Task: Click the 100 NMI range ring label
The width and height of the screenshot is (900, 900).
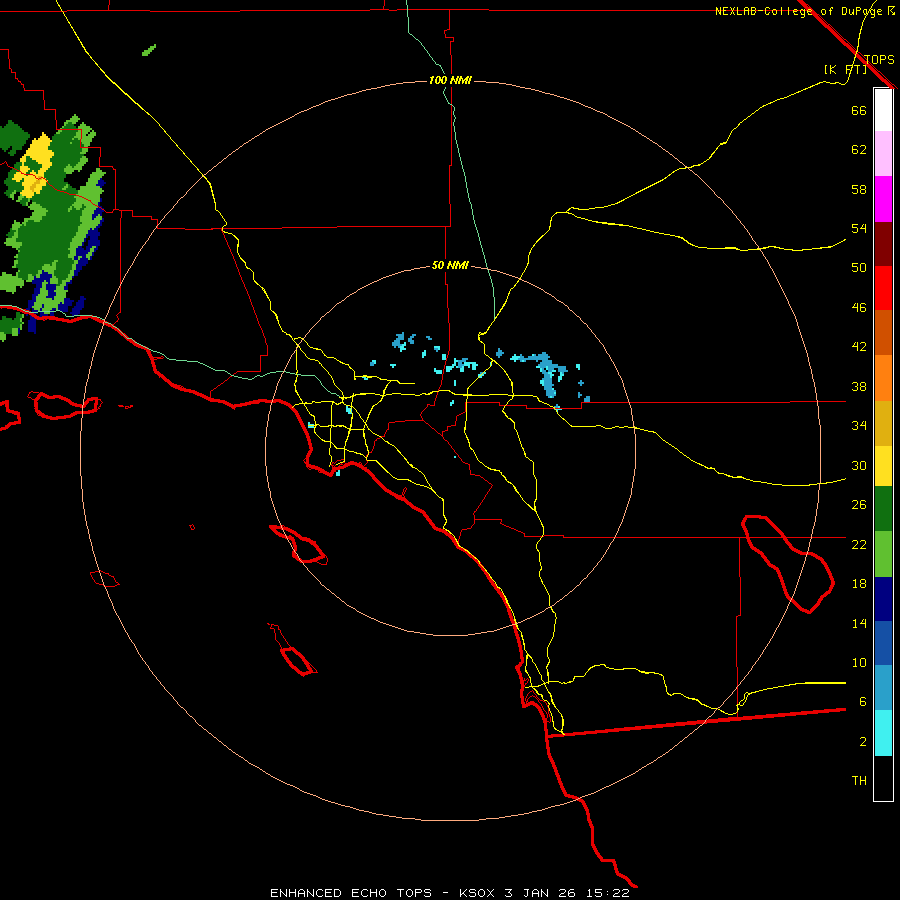Action: click(x=450, y=80)
